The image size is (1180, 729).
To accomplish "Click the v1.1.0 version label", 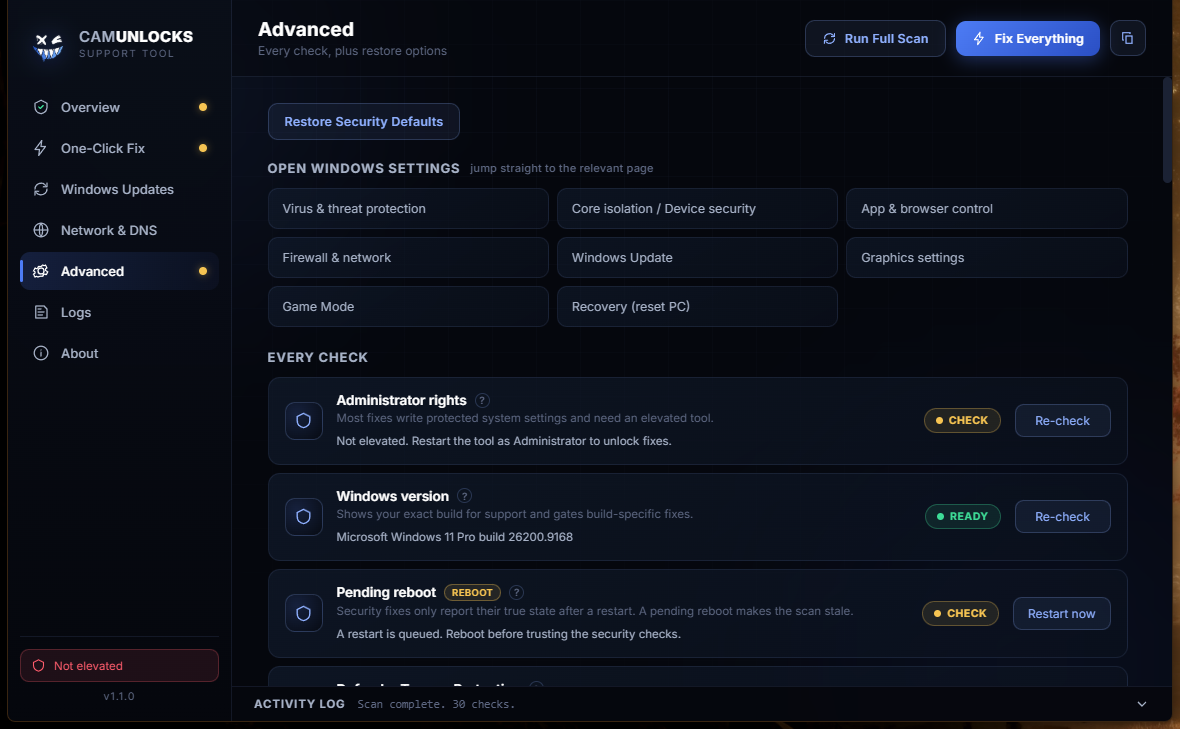I will (119, 696).
